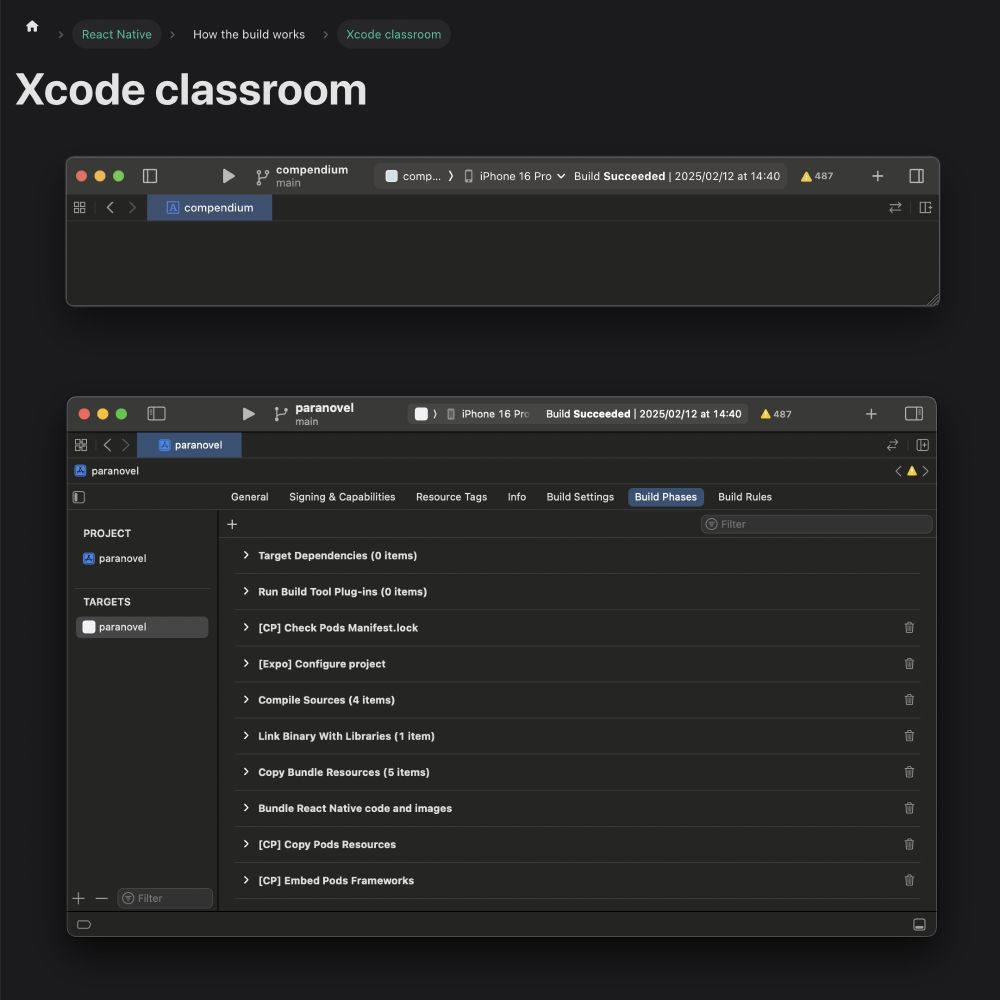
Task: Toggle inspector panel in paranovel window
Action: click(x=914, y=414)
